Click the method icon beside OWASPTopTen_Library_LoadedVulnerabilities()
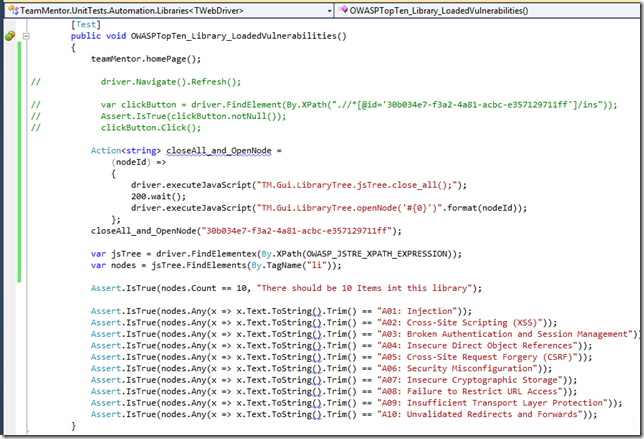 344,10
